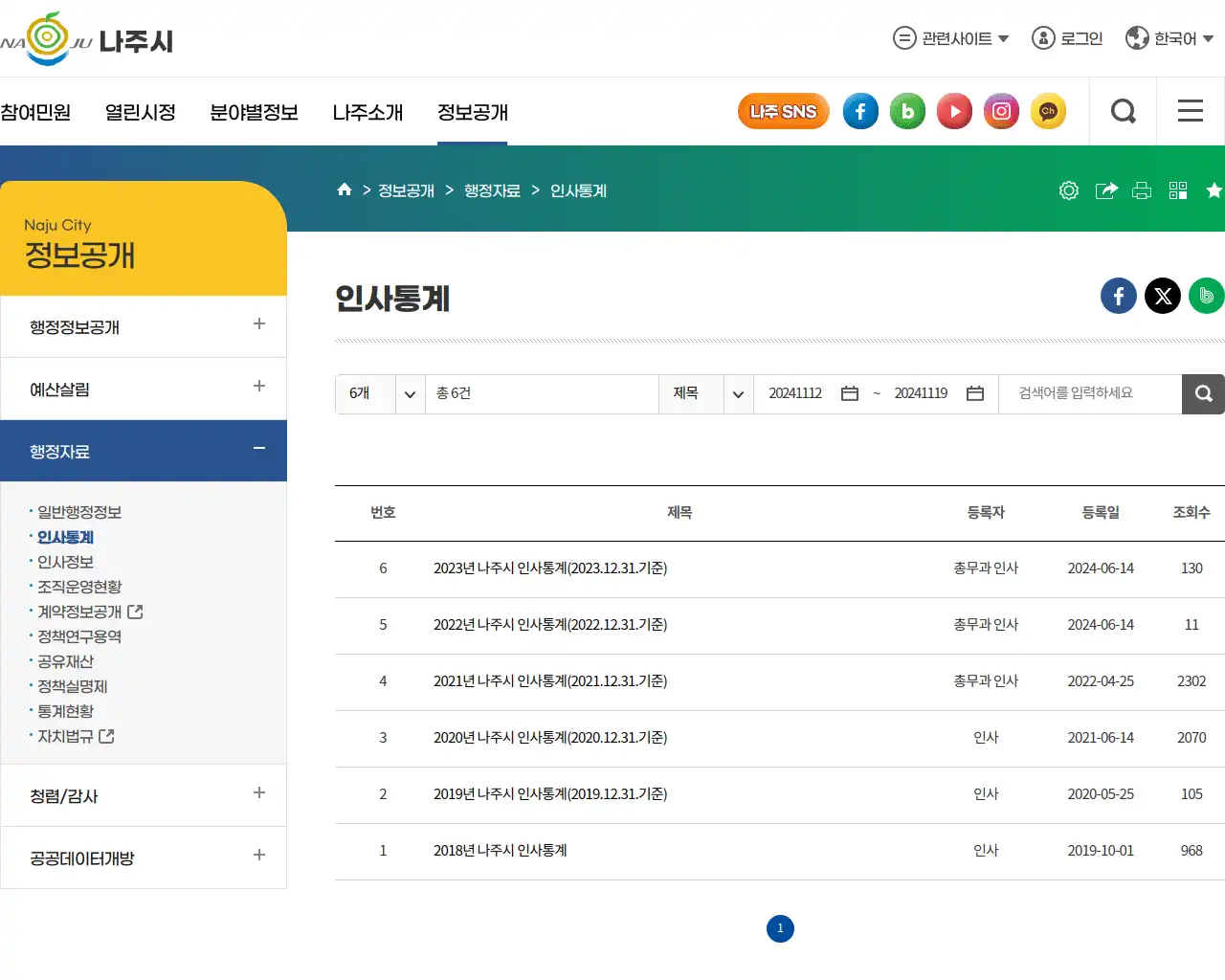1225x980 pixels.
Task: Open 열린시정 main menu
Action: tap(141, 112)
